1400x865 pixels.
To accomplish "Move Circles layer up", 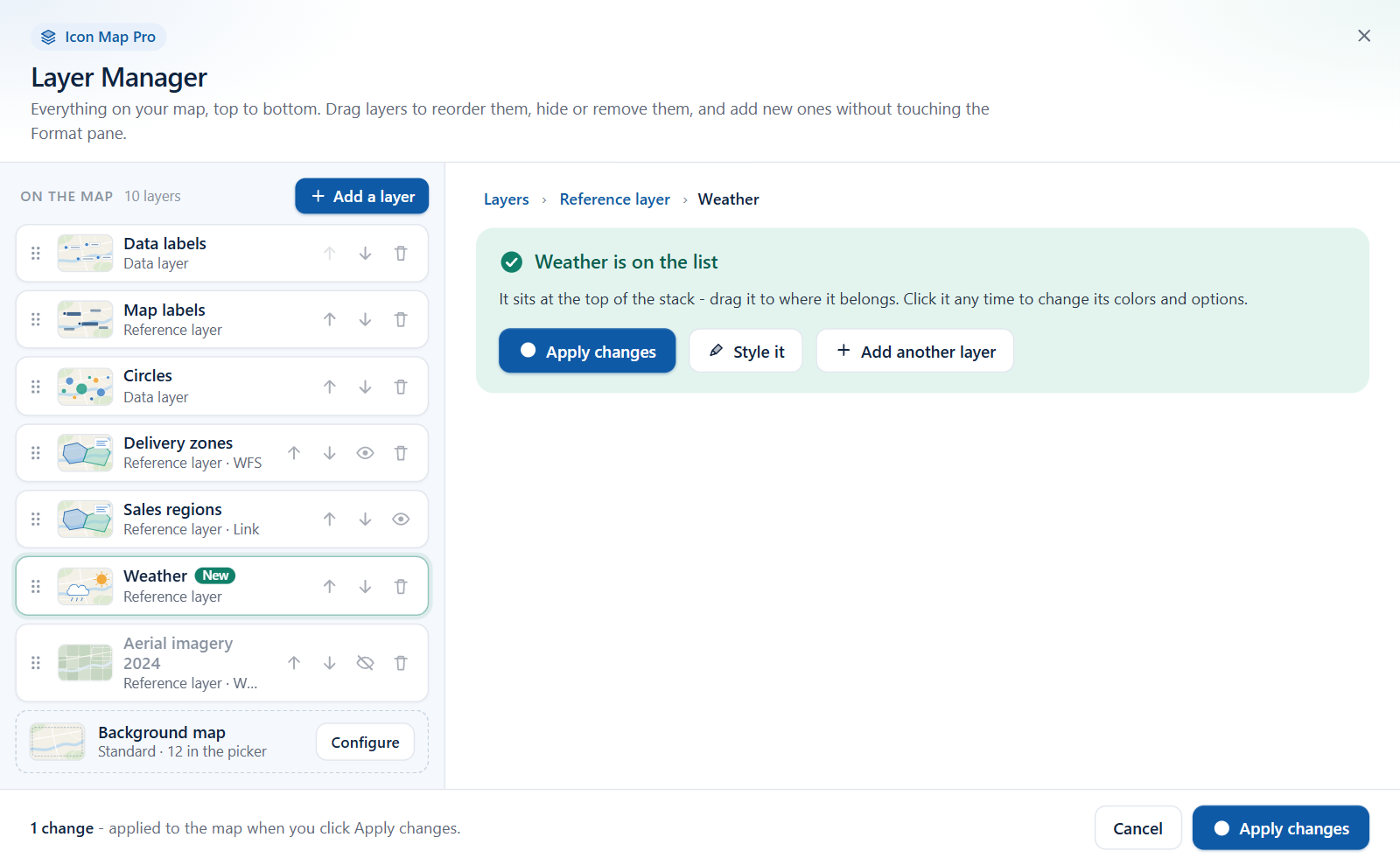I will point(330,387).
